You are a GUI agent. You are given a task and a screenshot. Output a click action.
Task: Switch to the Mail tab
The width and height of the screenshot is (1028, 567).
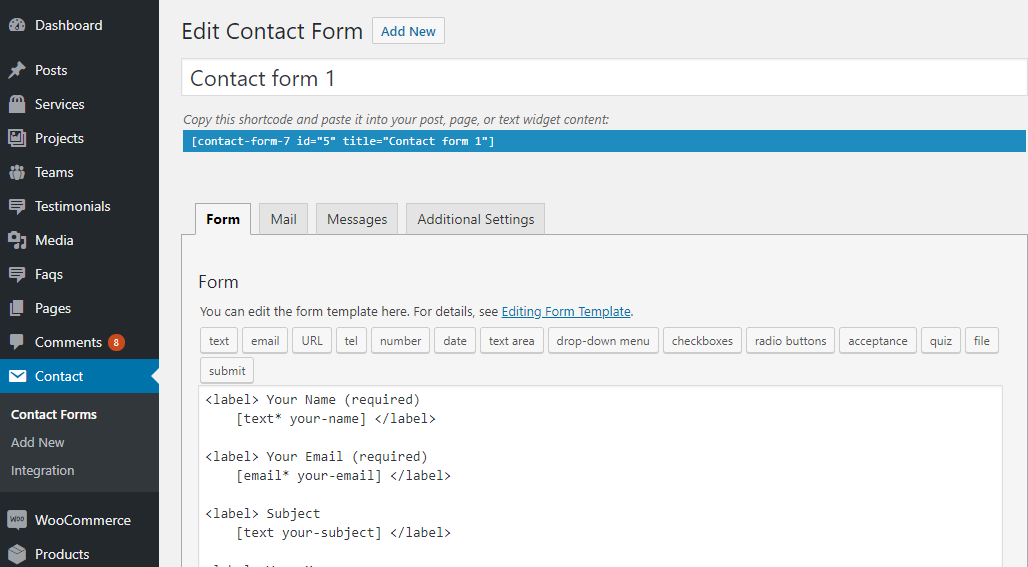(x=283, y=219)
